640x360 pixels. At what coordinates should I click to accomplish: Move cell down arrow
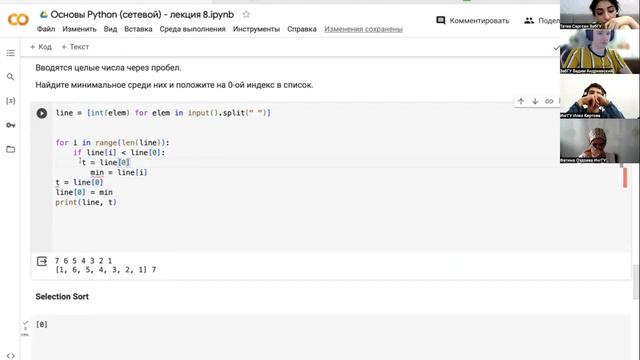coord(535,101)
